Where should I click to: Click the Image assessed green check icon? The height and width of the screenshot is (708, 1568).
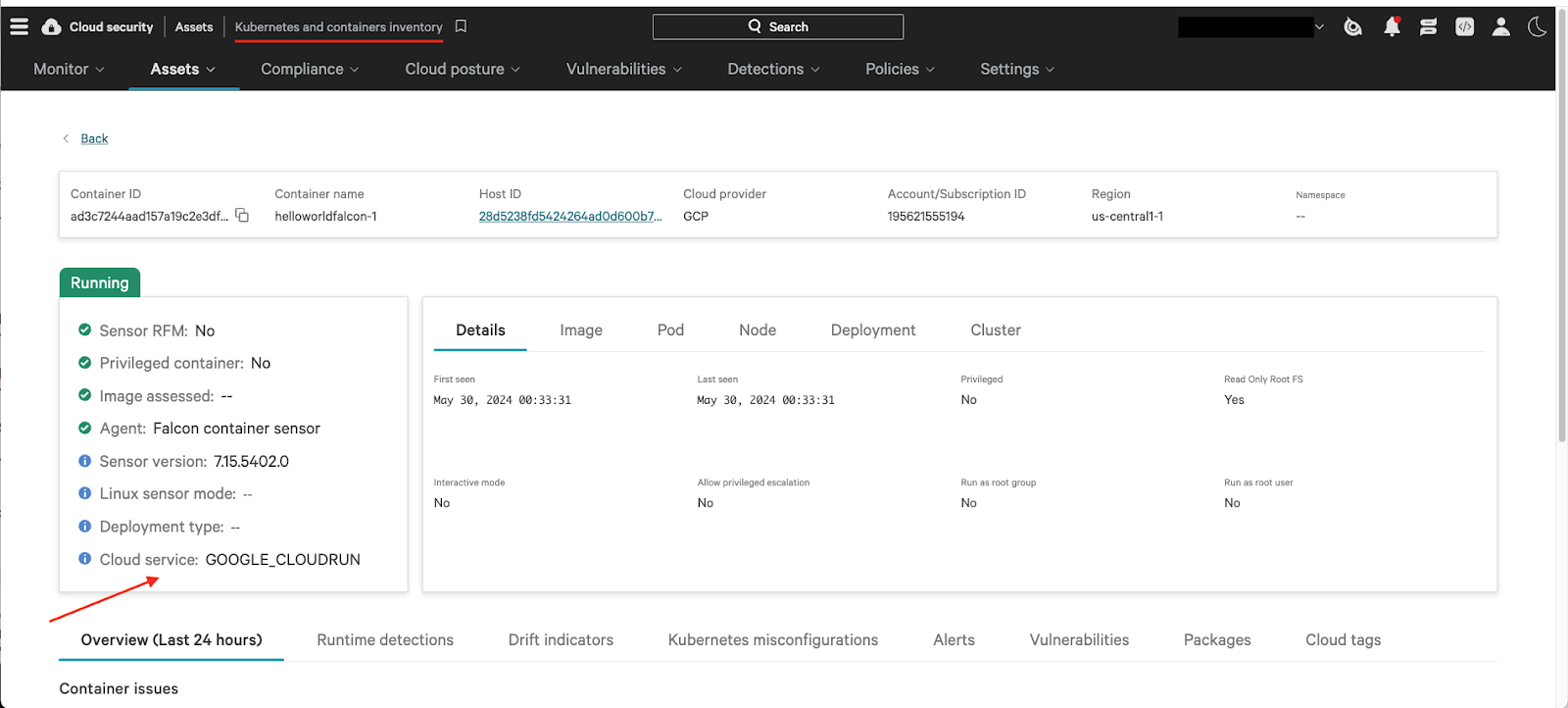84,395
